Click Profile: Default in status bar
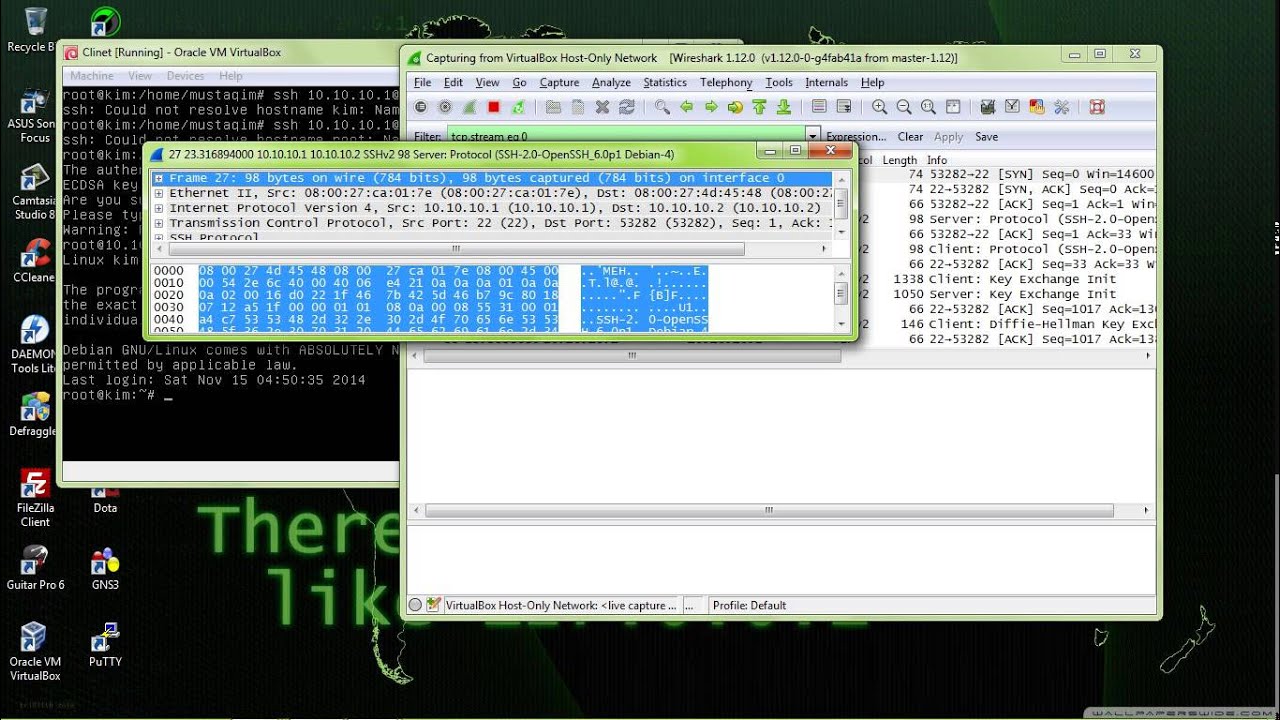The width and height of the screenshot is (1280, 720). tap(749, 605)
